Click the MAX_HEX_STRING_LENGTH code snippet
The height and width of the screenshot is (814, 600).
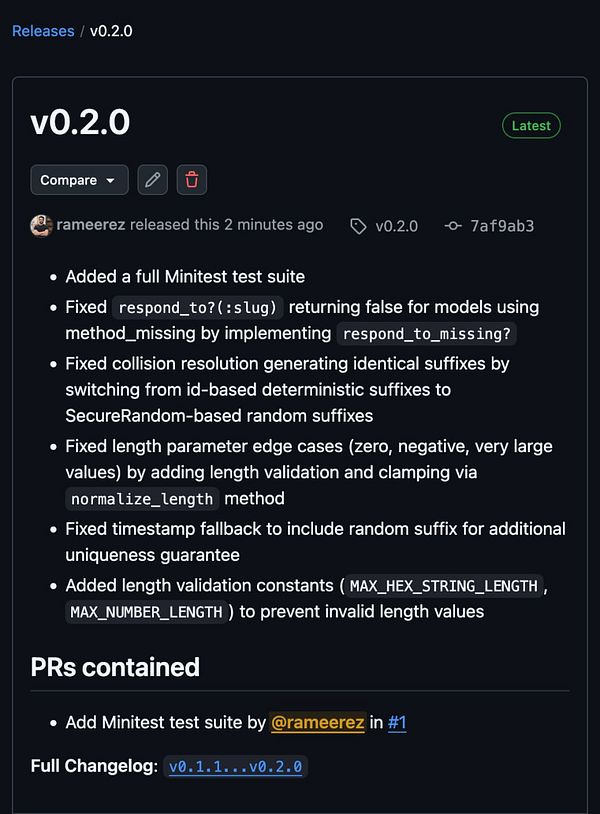point(444,586)
